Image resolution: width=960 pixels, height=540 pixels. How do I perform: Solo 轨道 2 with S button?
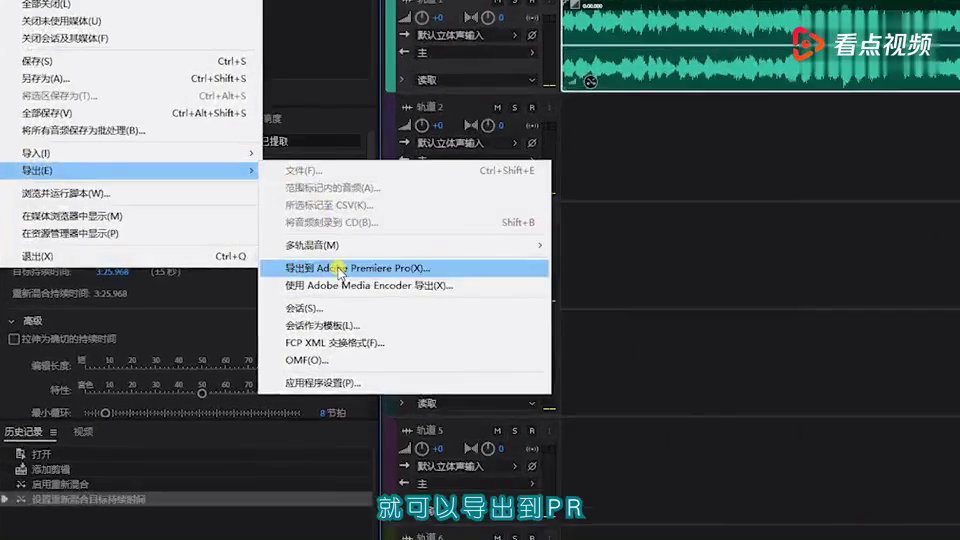514,108
